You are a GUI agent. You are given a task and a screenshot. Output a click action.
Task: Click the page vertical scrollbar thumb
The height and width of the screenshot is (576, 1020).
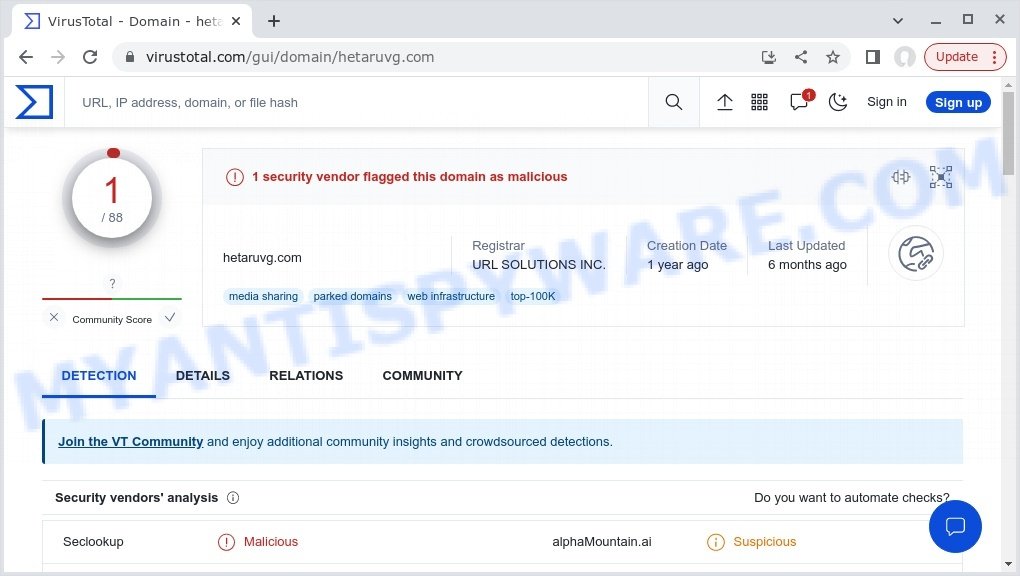tap(1008, 133)
